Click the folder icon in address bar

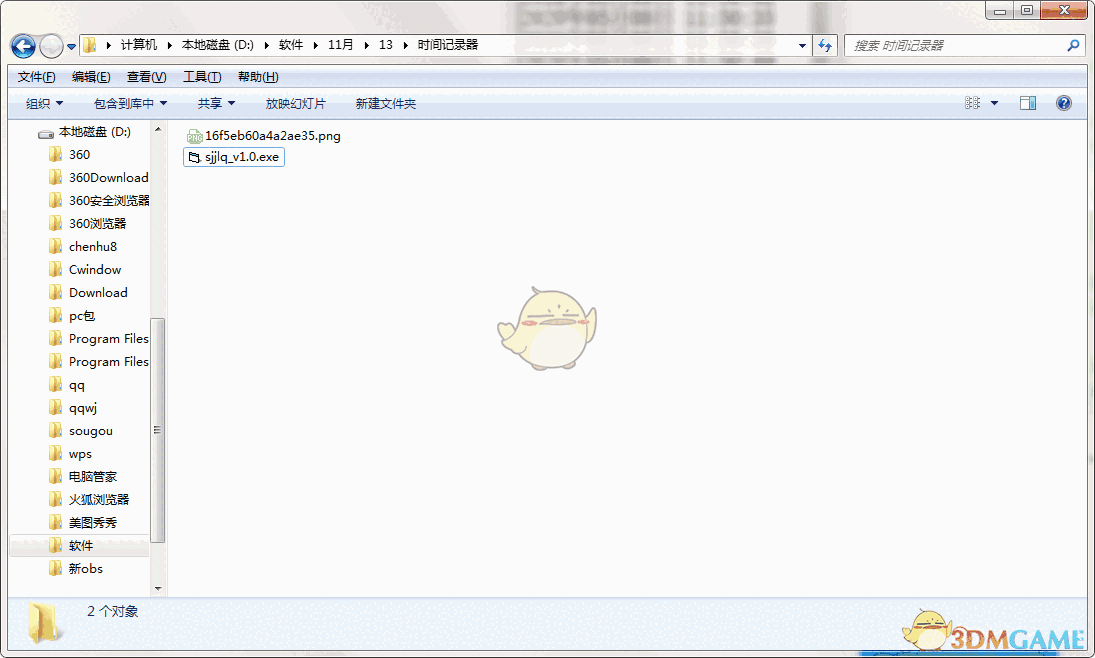[90, 45]
